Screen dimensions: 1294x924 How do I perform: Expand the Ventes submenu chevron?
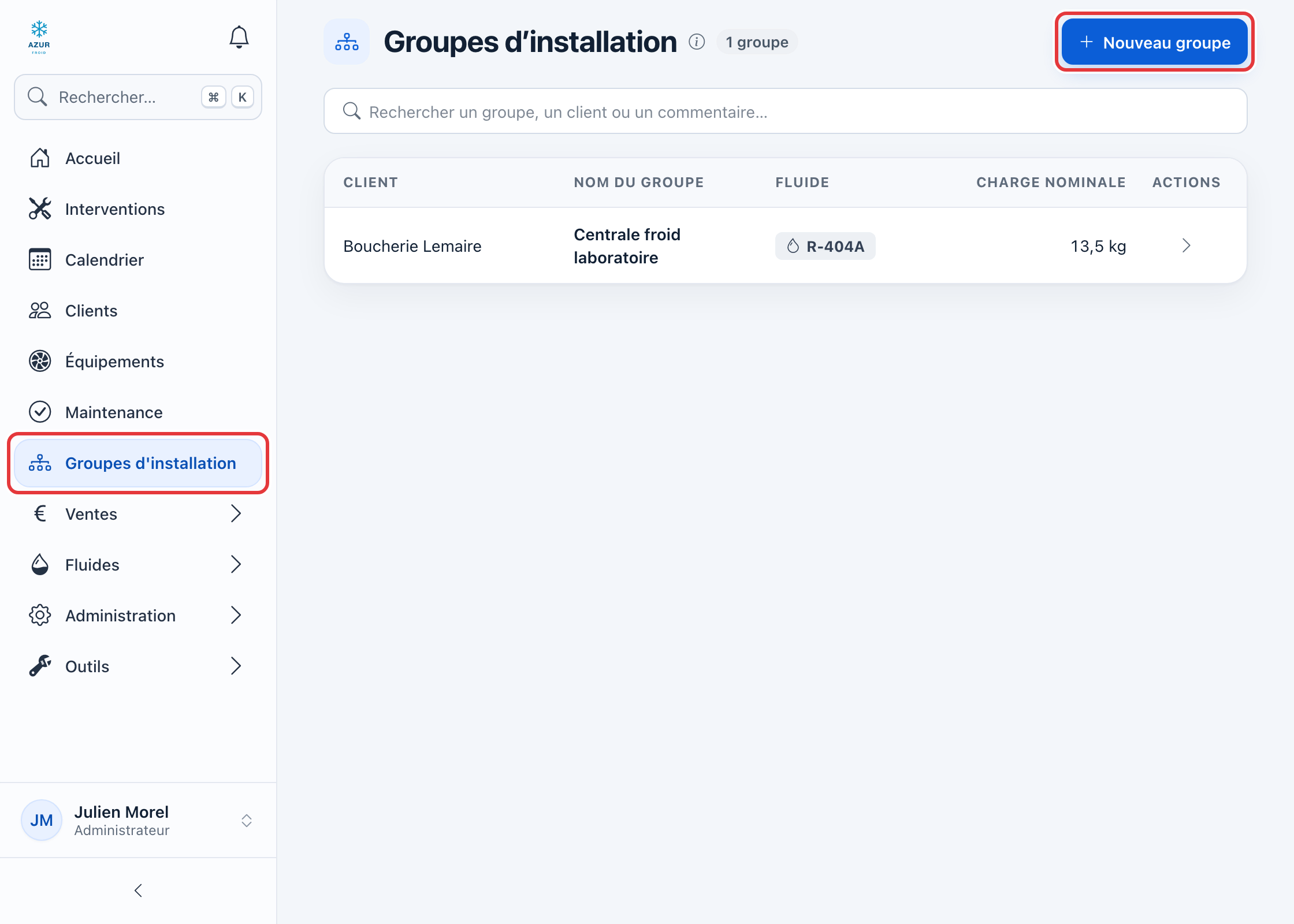(236, 513)
